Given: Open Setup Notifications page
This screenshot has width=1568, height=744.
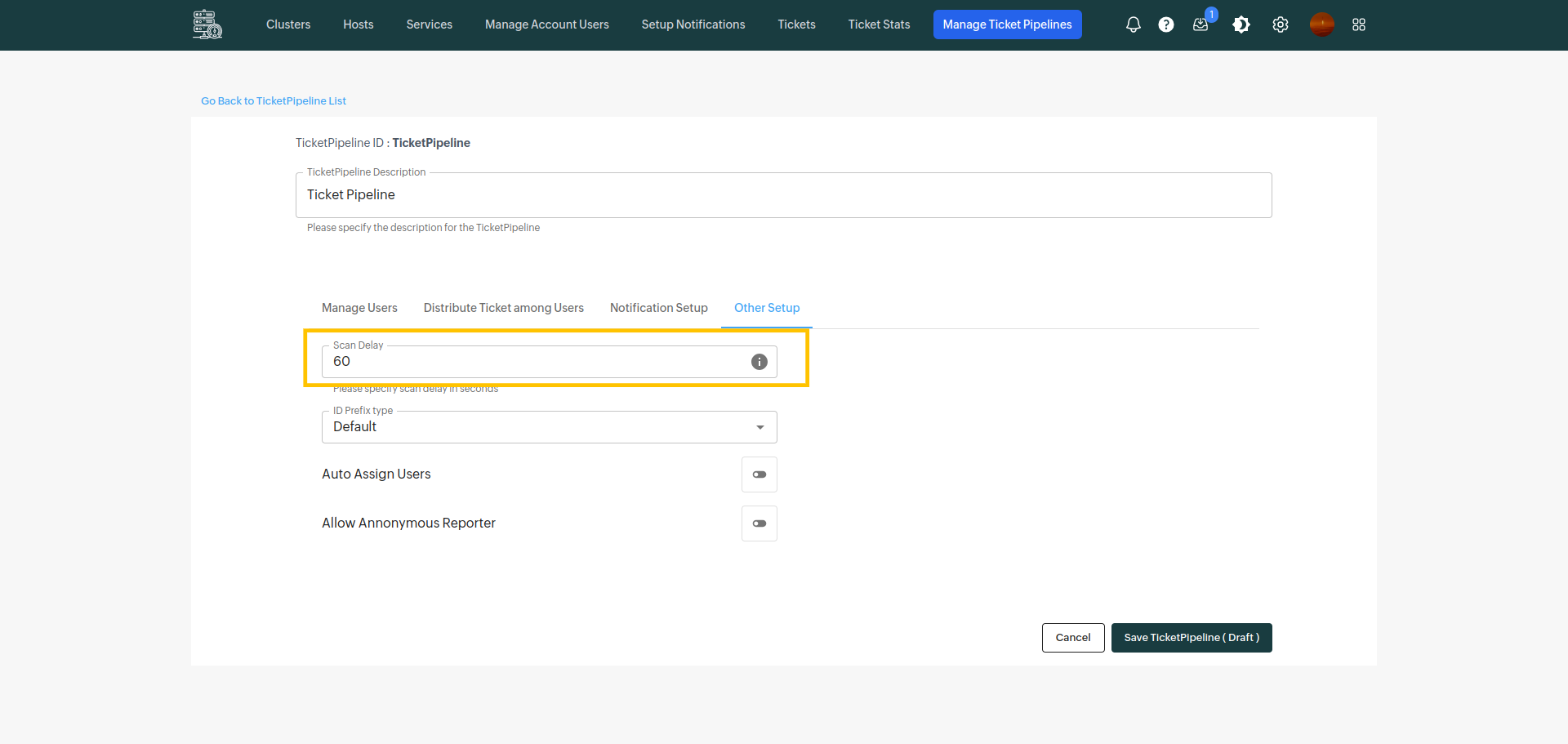Looking at the screenshot, I should (x=693, y=25).
